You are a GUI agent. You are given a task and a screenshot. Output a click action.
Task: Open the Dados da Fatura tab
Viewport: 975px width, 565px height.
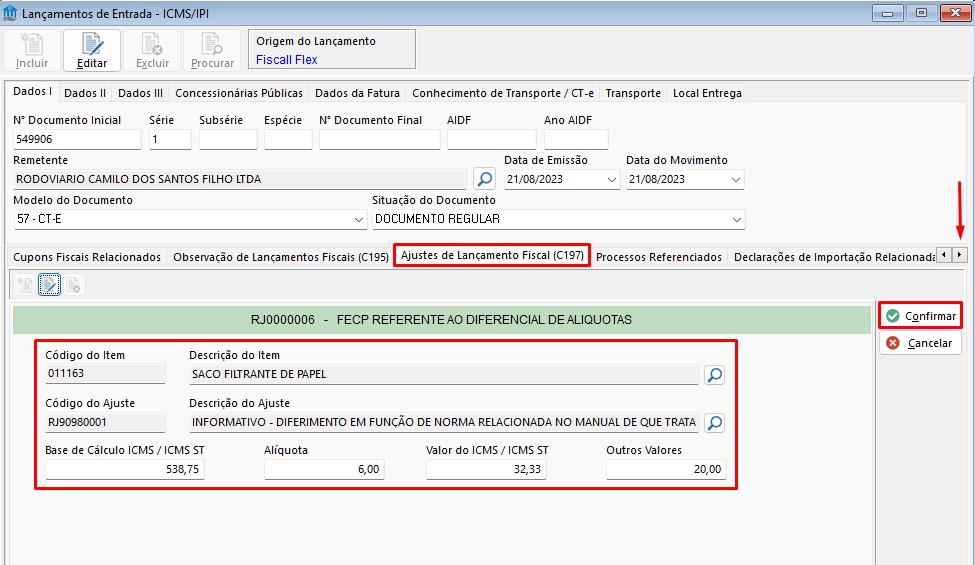pyautogui.click(x=358, y=93)
